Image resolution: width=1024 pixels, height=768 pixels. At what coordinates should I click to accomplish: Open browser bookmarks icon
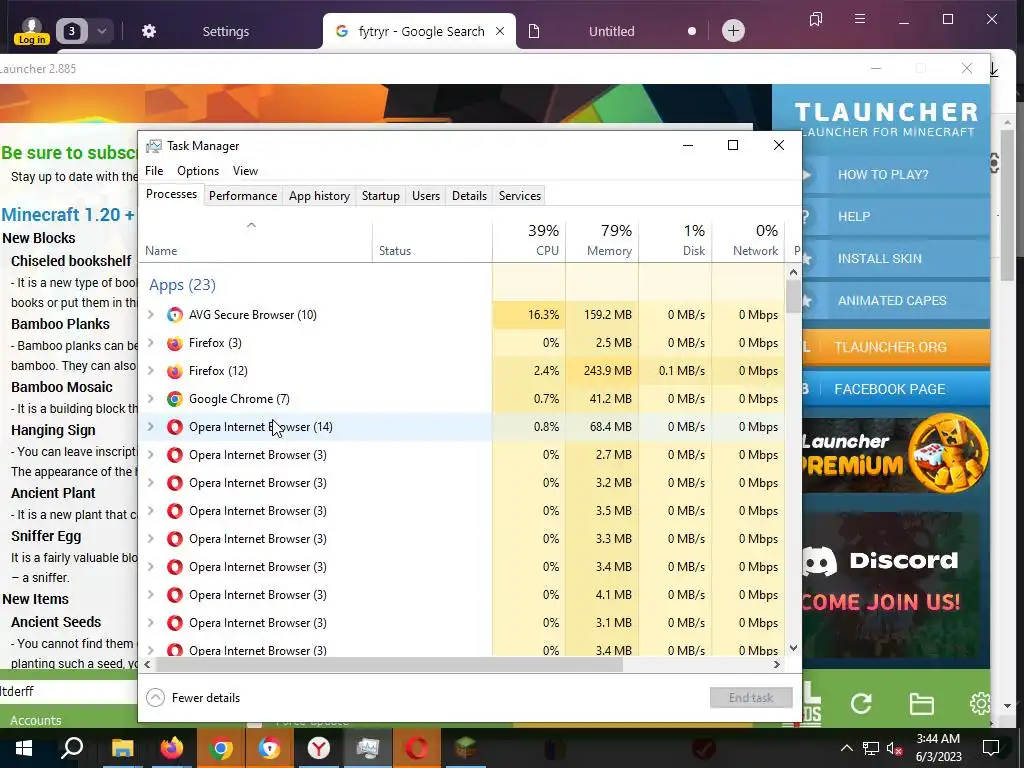click(816, 20)
